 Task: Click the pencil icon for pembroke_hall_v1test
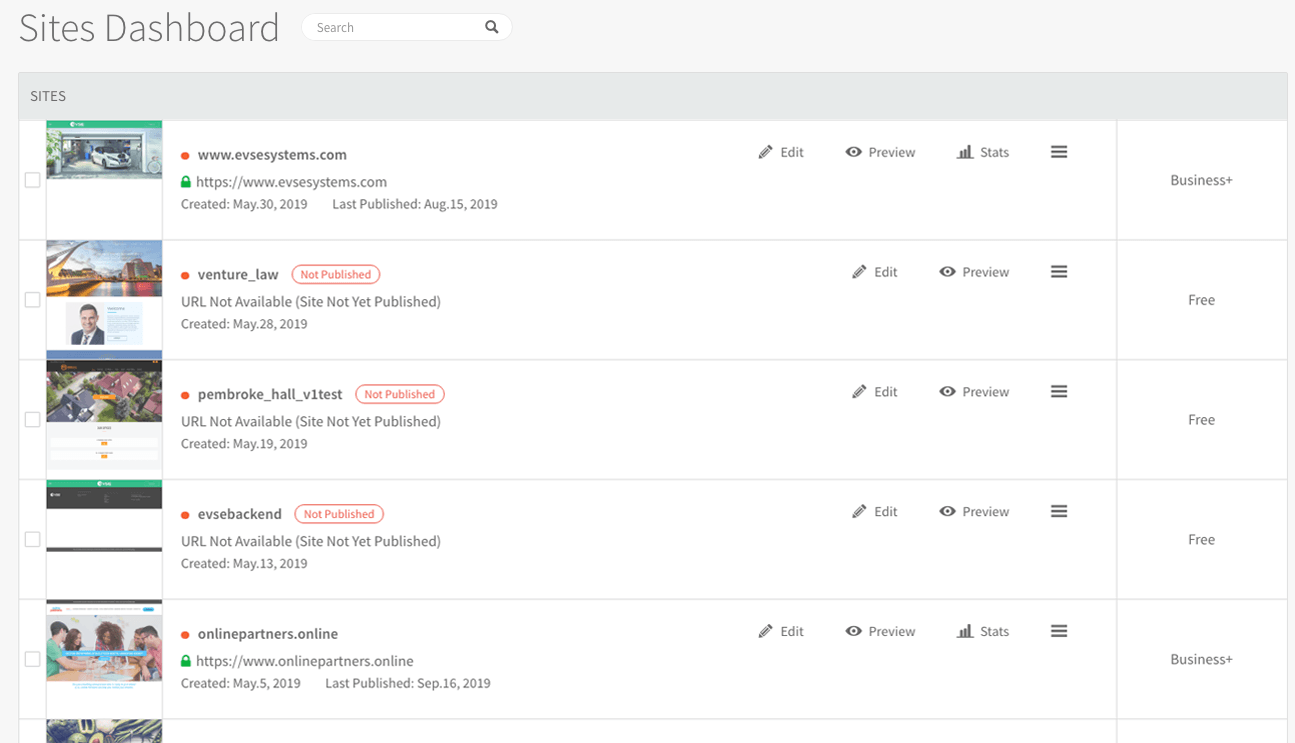click(x=859, y=392)
